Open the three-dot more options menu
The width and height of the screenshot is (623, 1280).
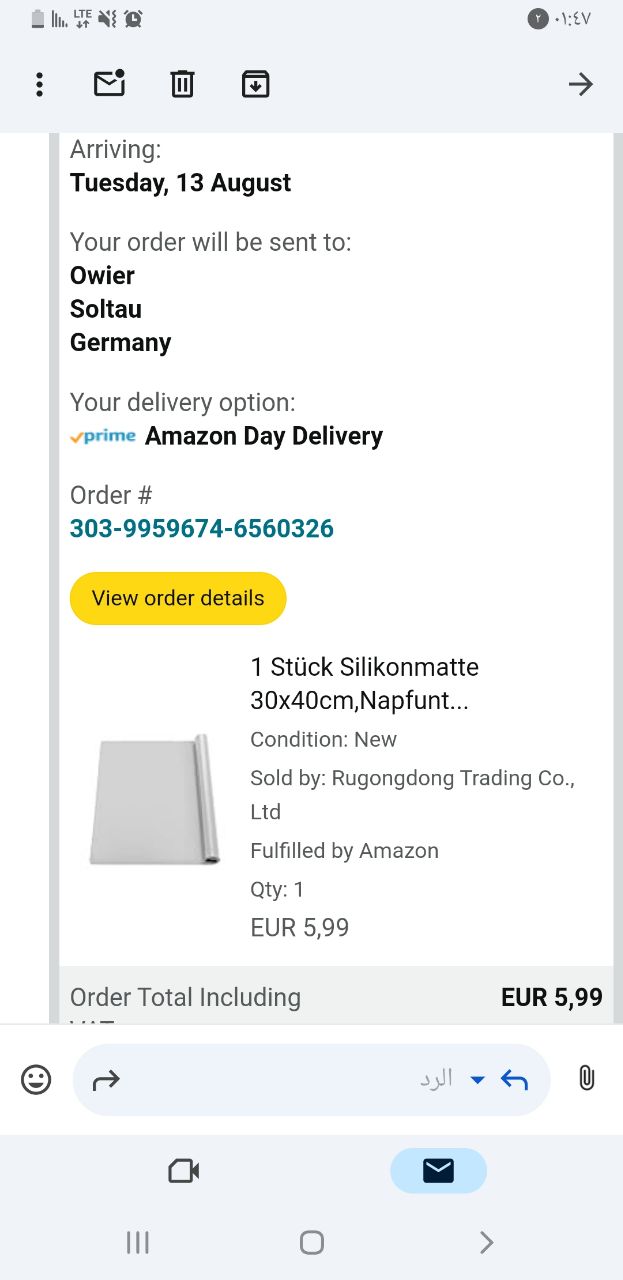[40, 84]
